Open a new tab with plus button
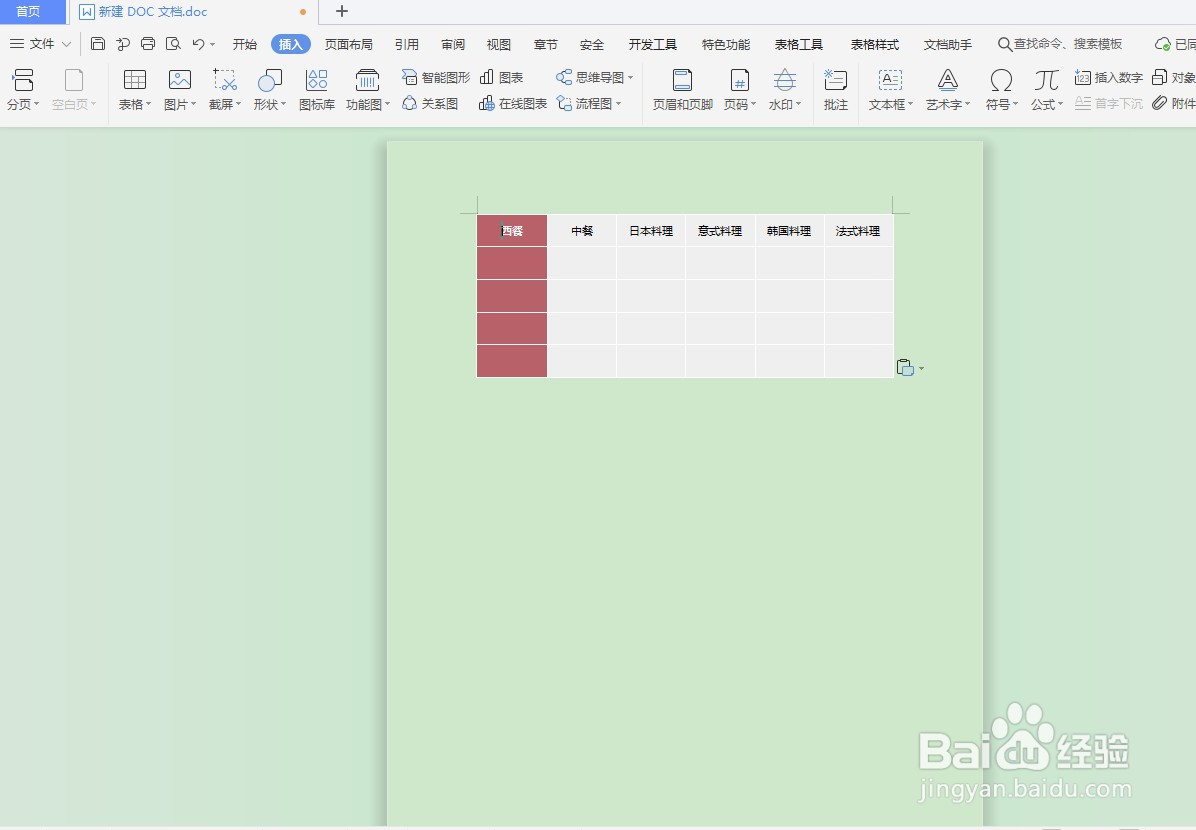This screenshot has width=1196, height=830. (342, 11)
